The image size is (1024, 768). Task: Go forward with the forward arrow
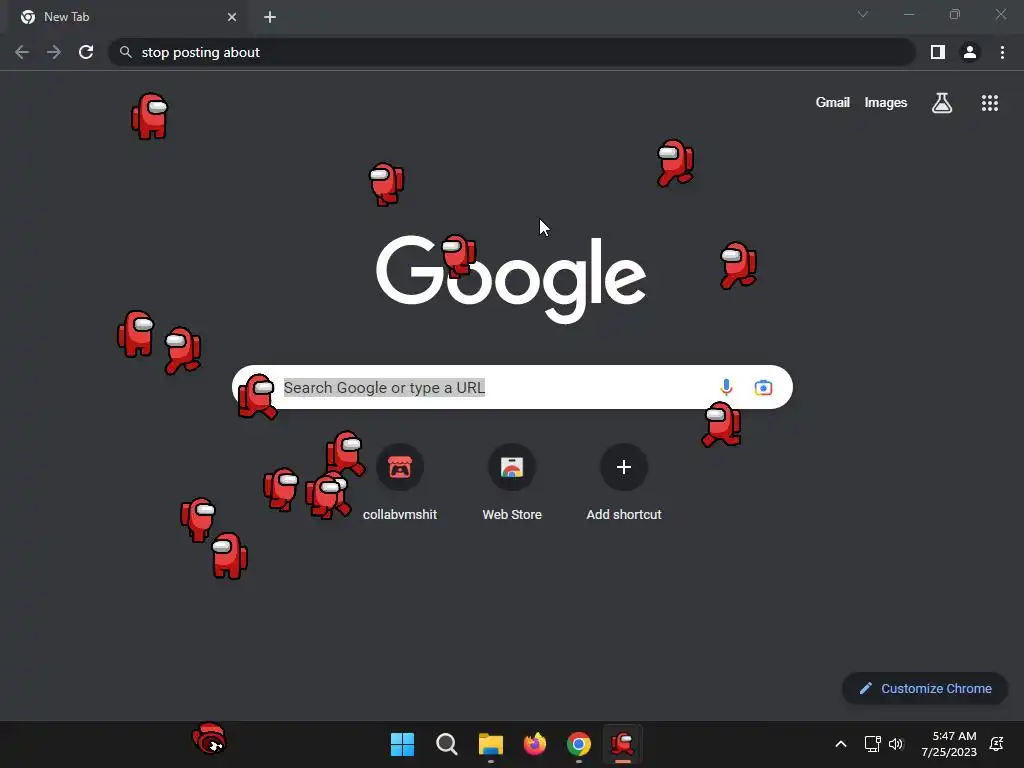click(54, 52)
